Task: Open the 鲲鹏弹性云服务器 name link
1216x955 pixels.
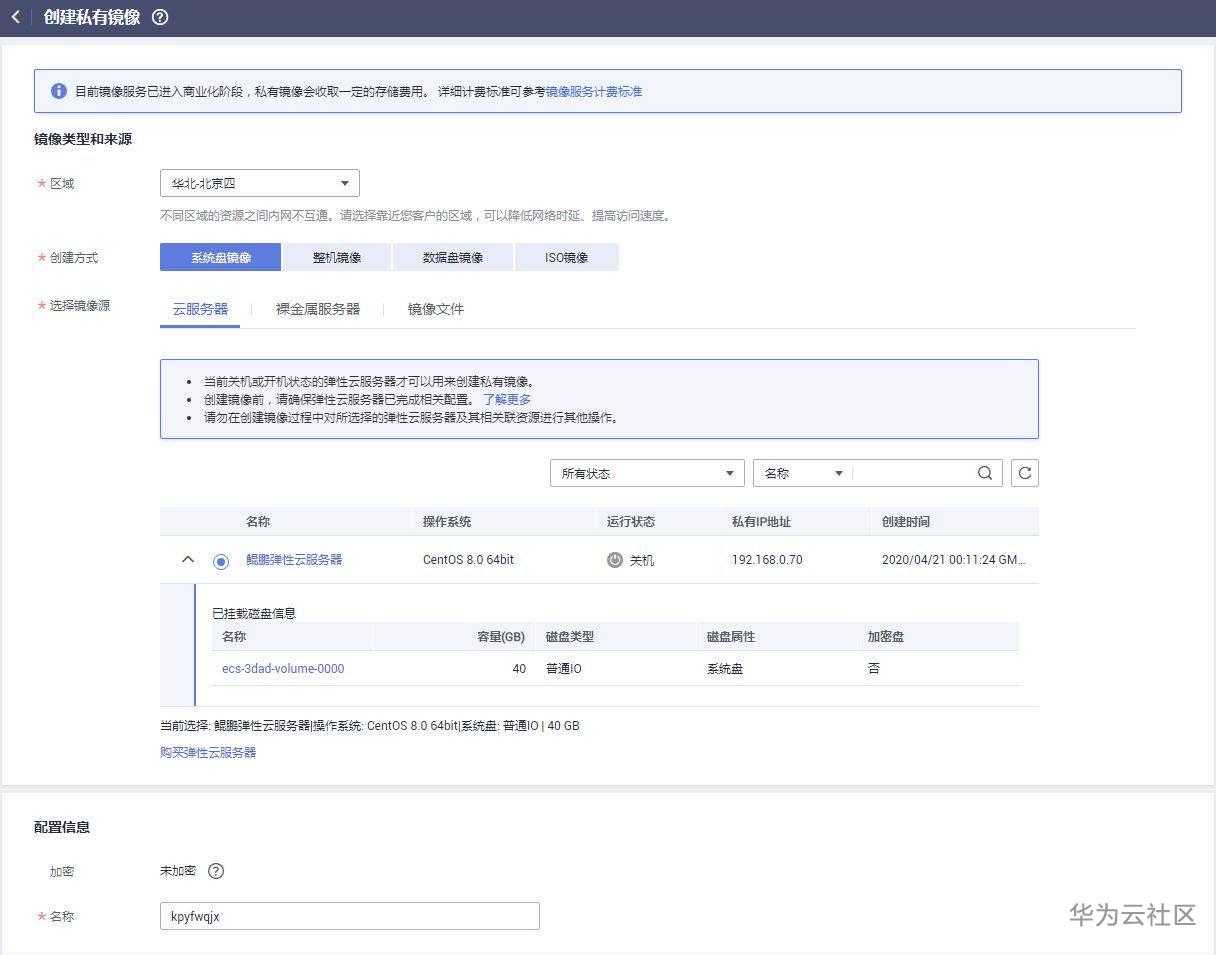Action: click(294, 560)
